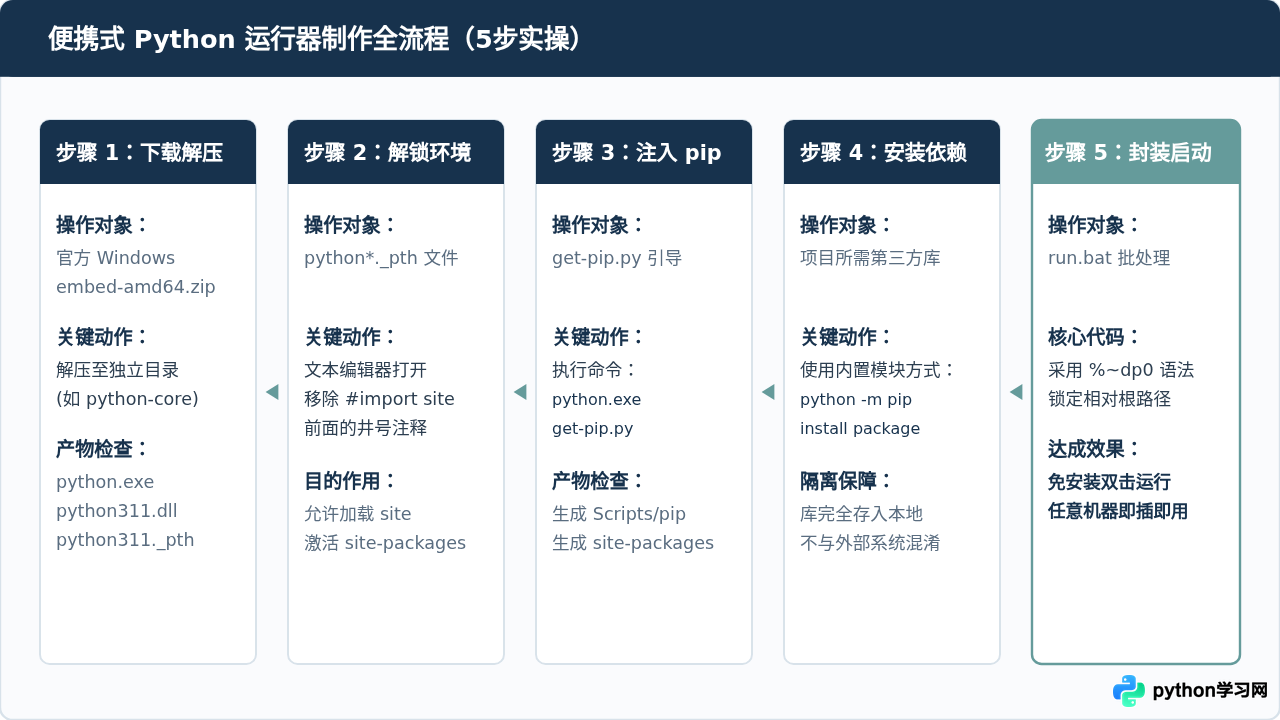Click the text "官方 Windows"
This screenshot has width=1280, height=720.
115,258
